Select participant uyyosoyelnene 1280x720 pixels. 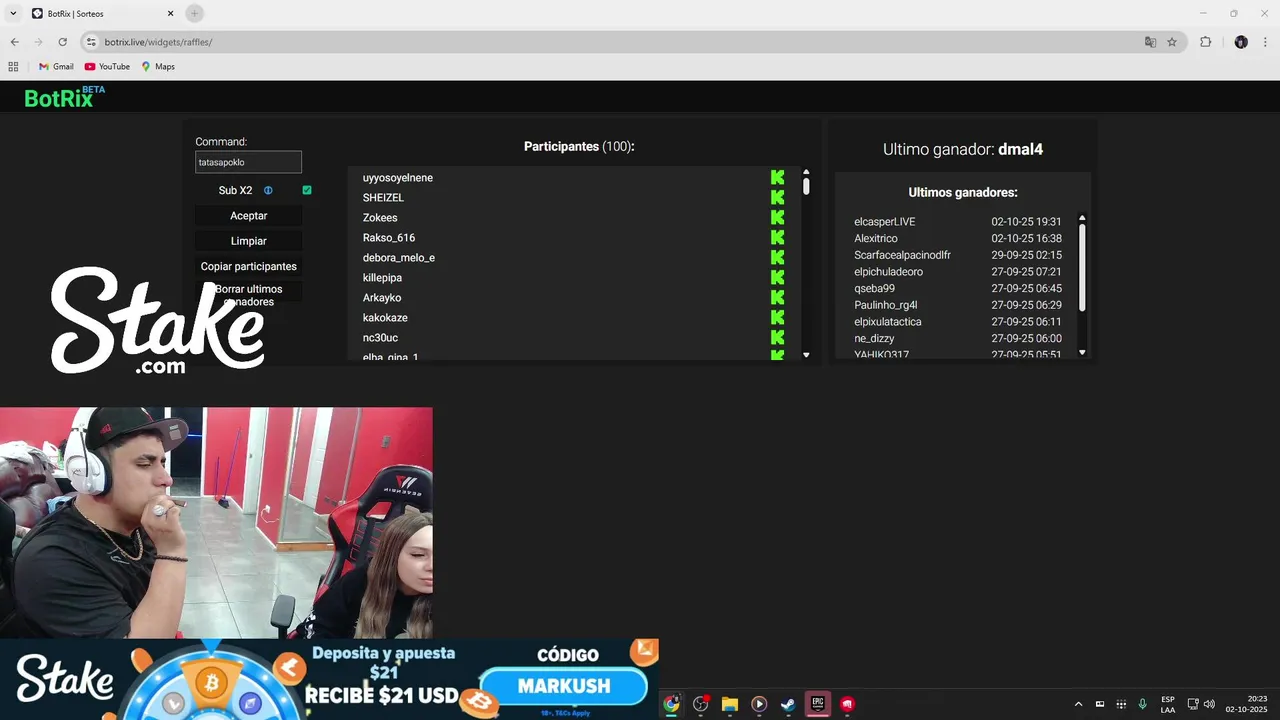398,178
